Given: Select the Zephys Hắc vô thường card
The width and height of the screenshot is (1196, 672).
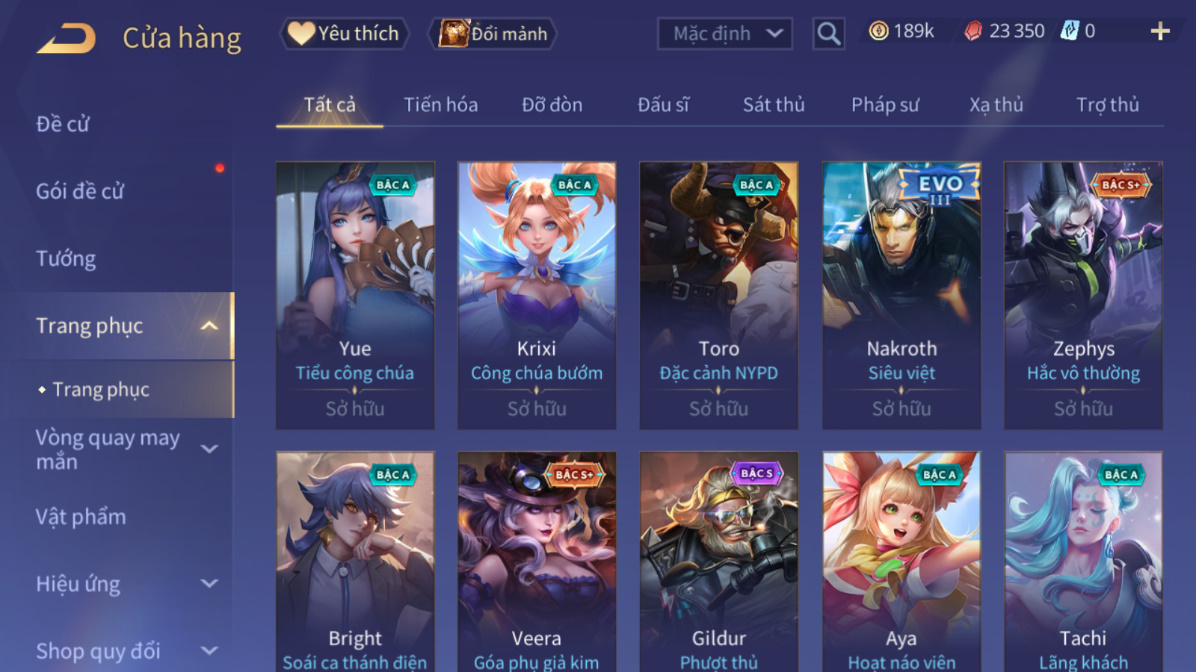Looking at the screenshot, I should tap(1083, 295).
